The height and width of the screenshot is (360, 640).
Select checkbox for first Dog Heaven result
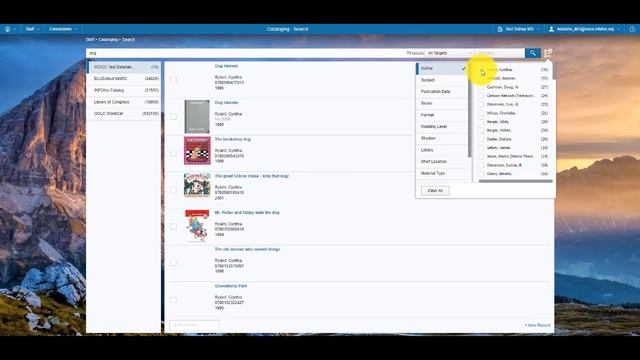click(x=173, y=80)
